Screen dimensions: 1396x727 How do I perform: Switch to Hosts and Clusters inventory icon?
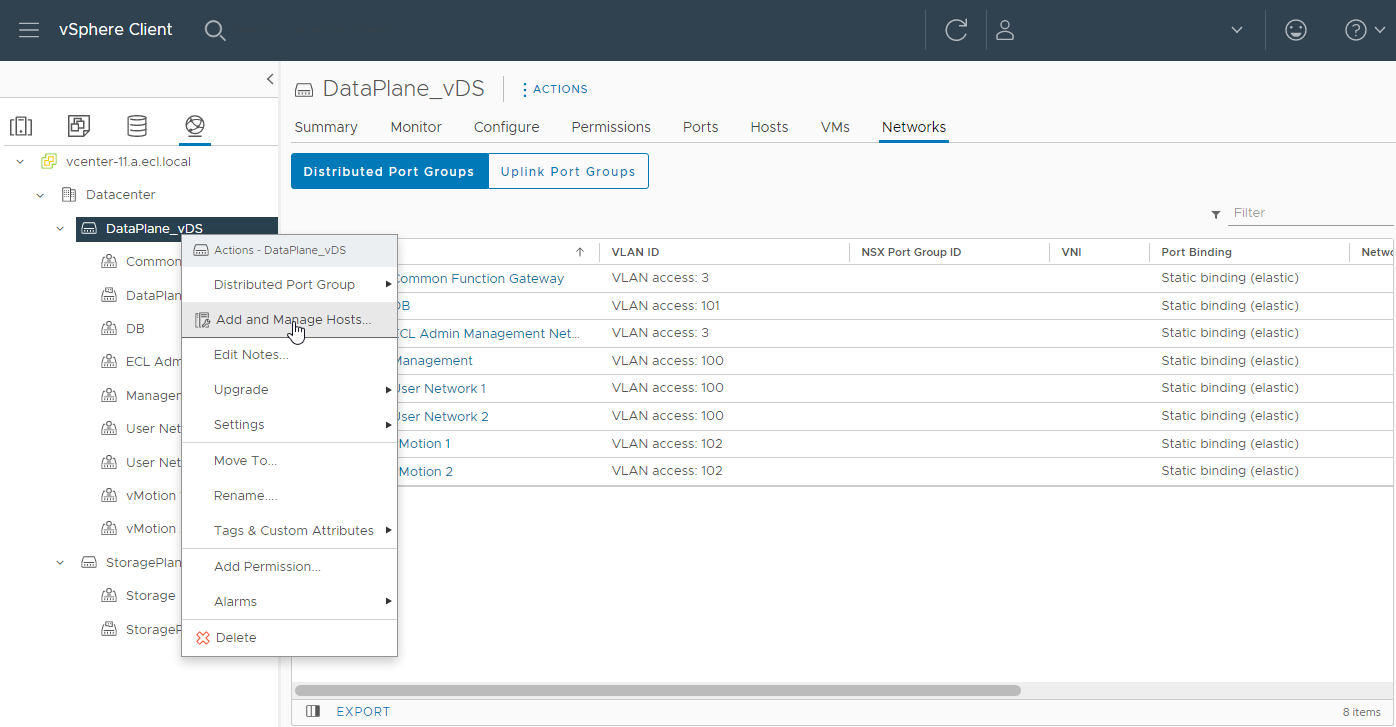click(x=21, y=126)
